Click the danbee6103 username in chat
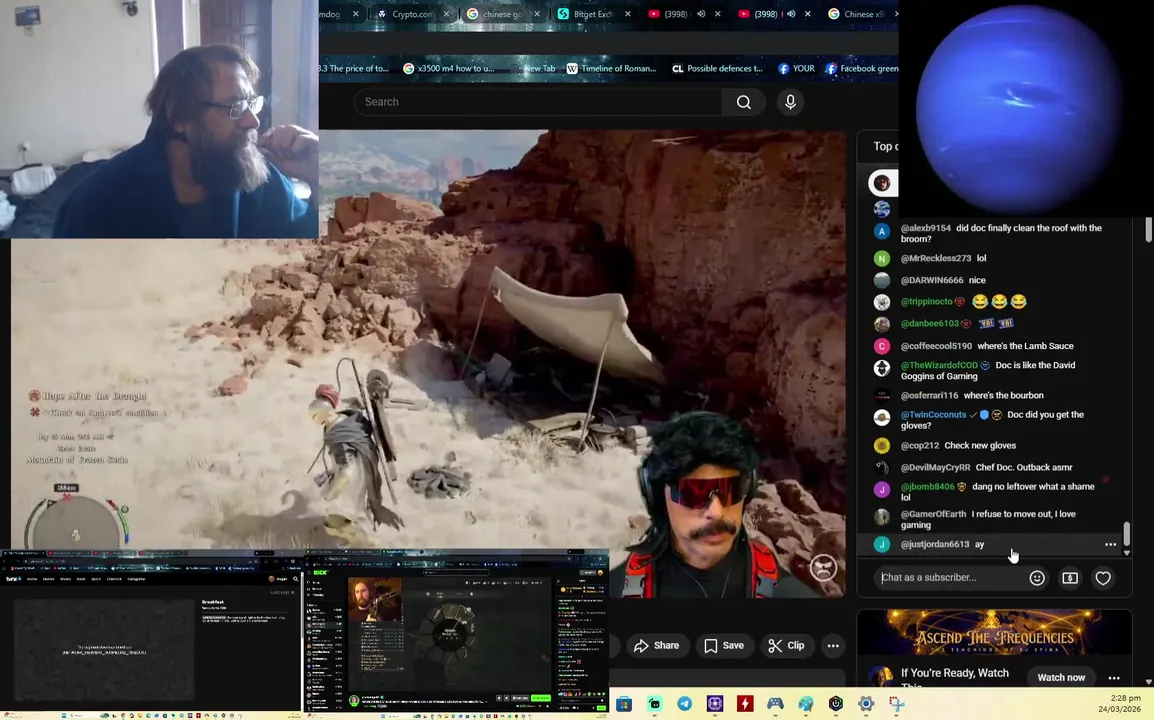This screenshot has width=1154, height=720. click(x=930, y=323)
